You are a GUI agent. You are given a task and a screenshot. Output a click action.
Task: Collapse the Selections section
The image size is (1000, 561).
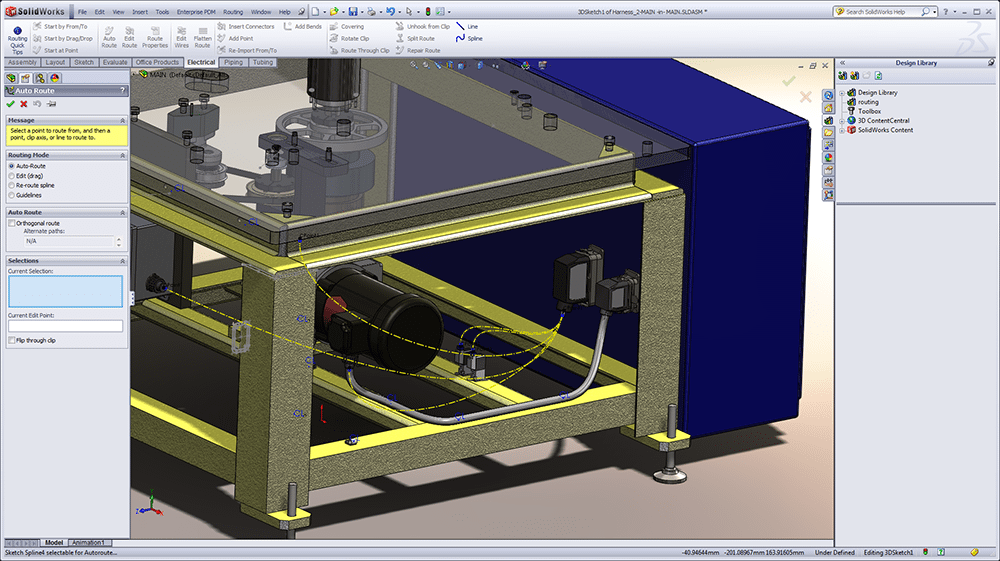click(x=122, y=260)
